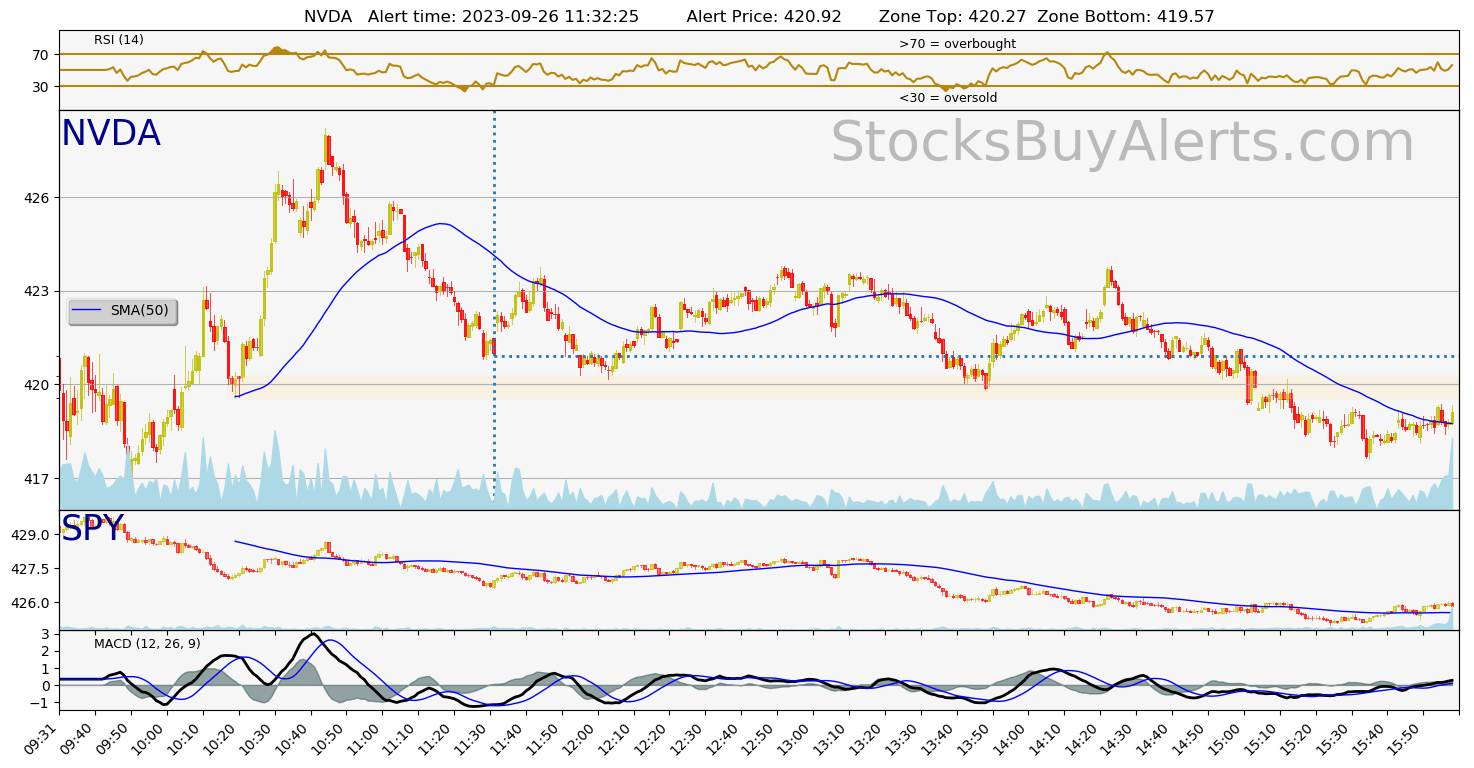Click the horizontal dotted alert price line
The image size is (1474, 768).
click(975, 356)
